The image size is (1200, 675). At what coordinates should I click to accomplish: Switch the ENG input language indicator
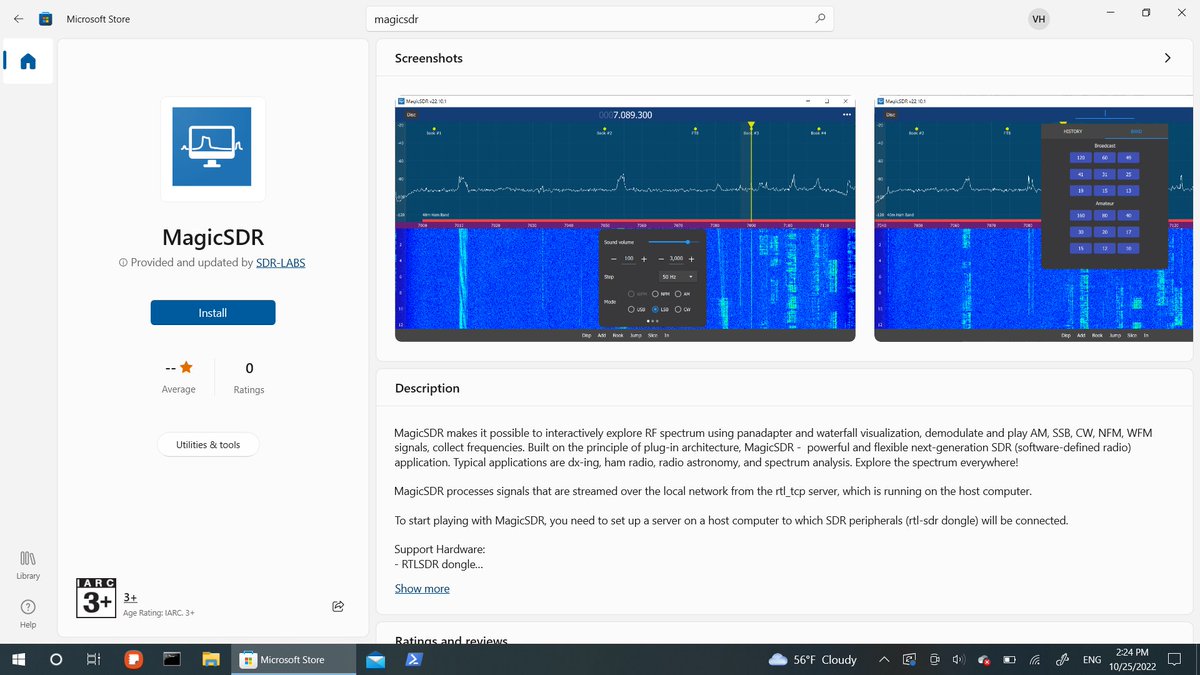click(x=1092, y=660)
